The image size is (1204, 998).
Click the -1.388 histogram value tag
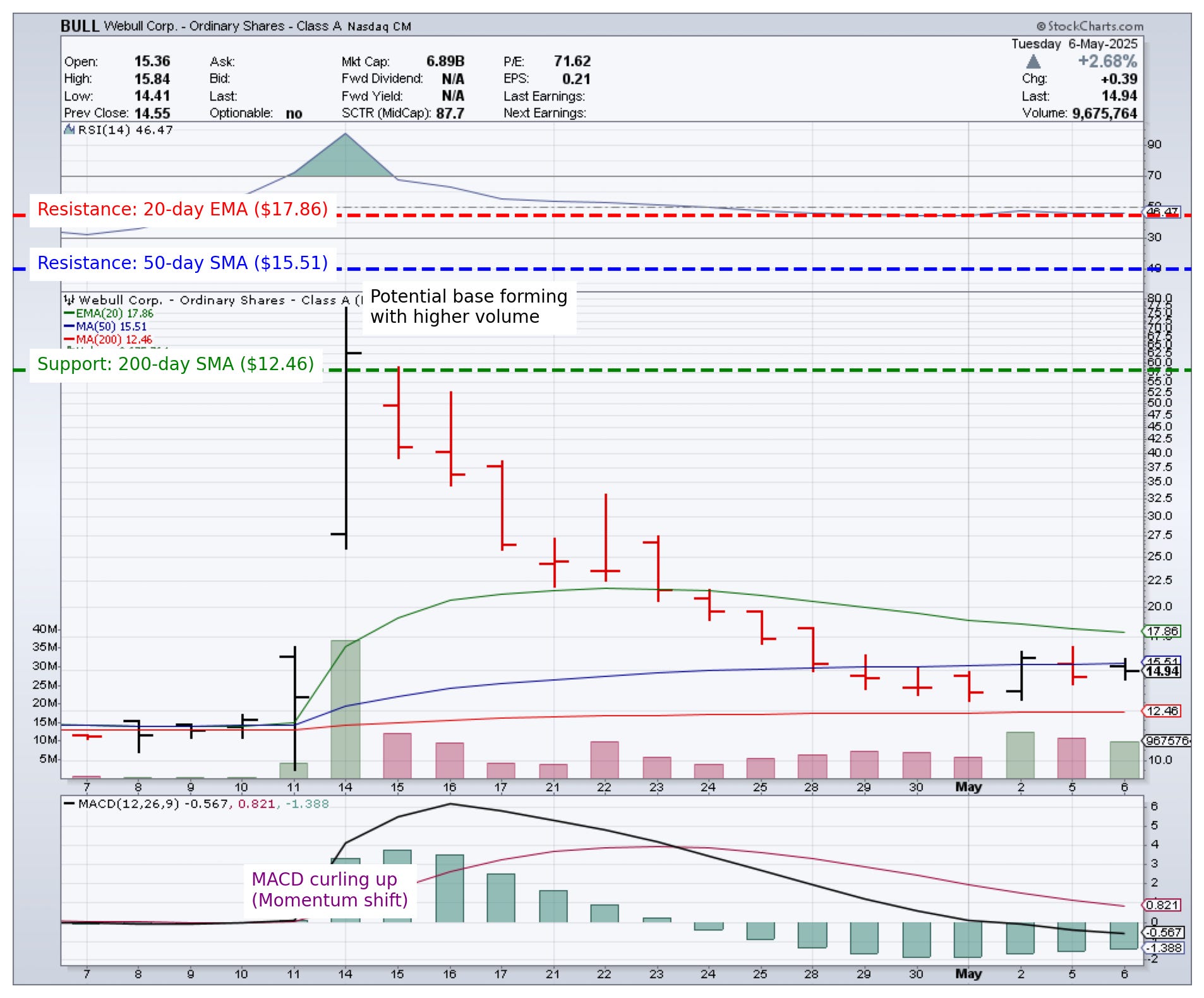point(1164,948)
